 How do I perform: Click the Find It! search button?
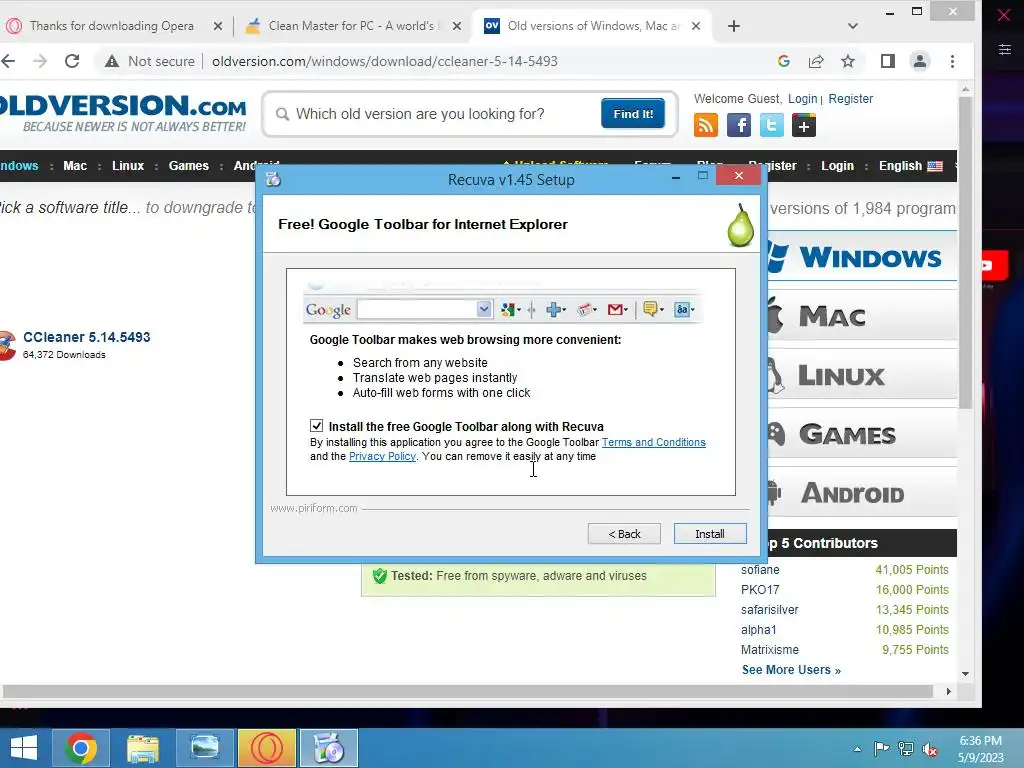[633, 114]
